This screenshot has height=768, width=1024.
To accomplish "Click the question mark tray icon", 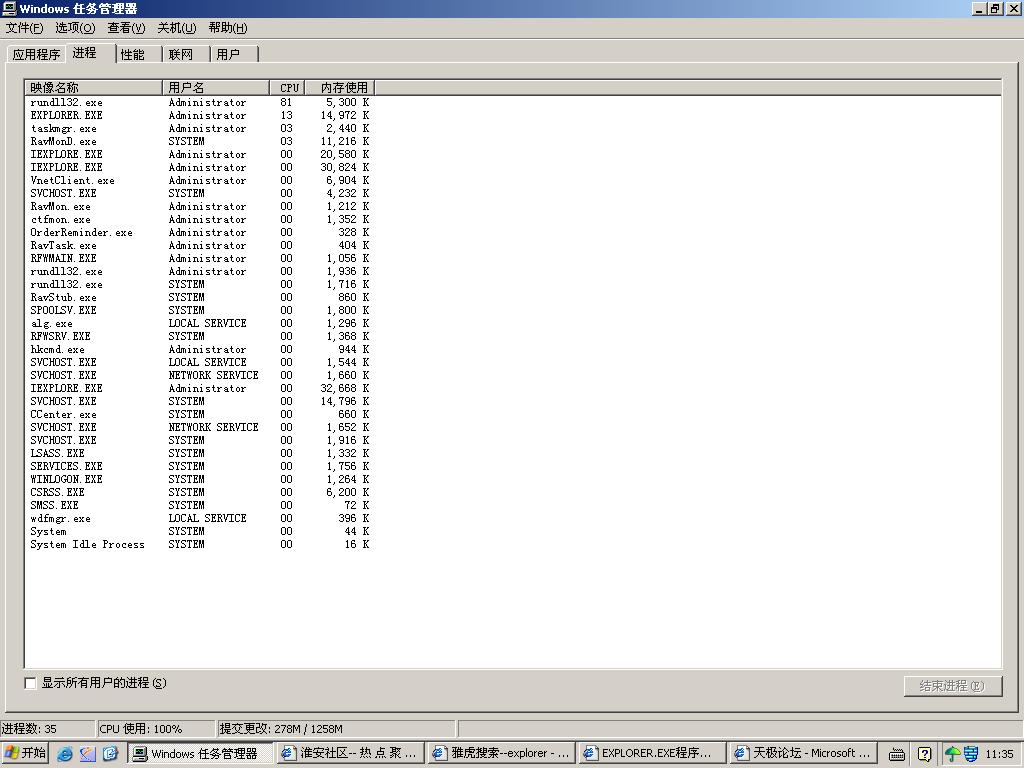I will coord(924,754).
